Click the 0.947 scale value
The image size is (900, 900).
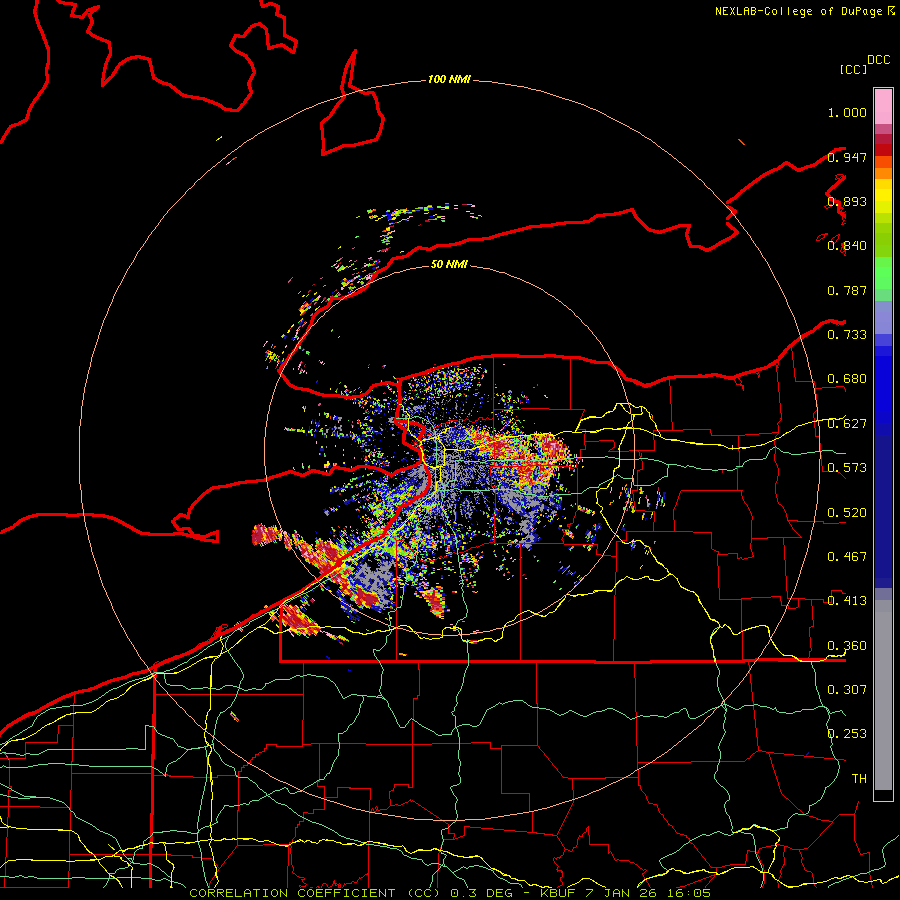click(847, 157)
